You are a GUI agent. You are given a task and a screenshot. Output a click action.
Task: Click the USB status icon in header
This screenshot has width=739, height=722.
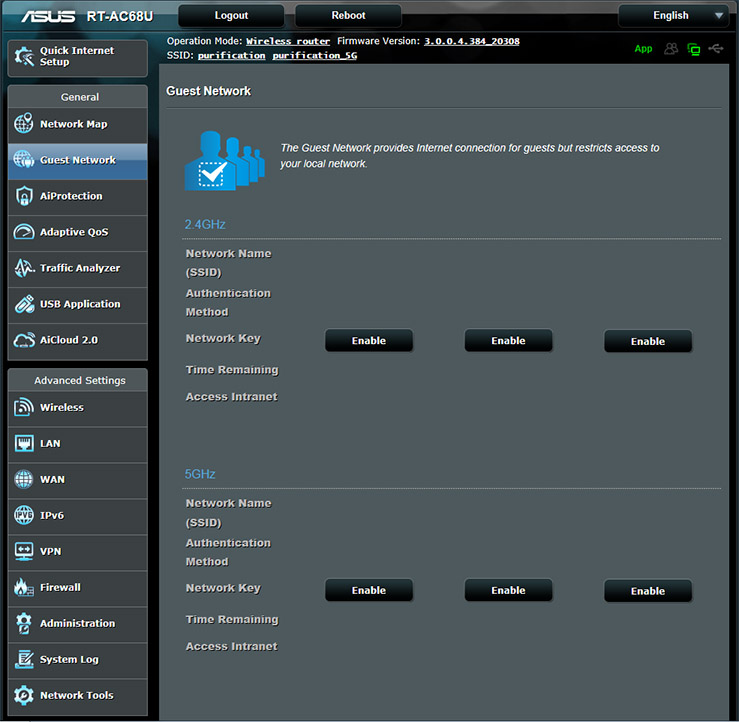tap(716, 49)
